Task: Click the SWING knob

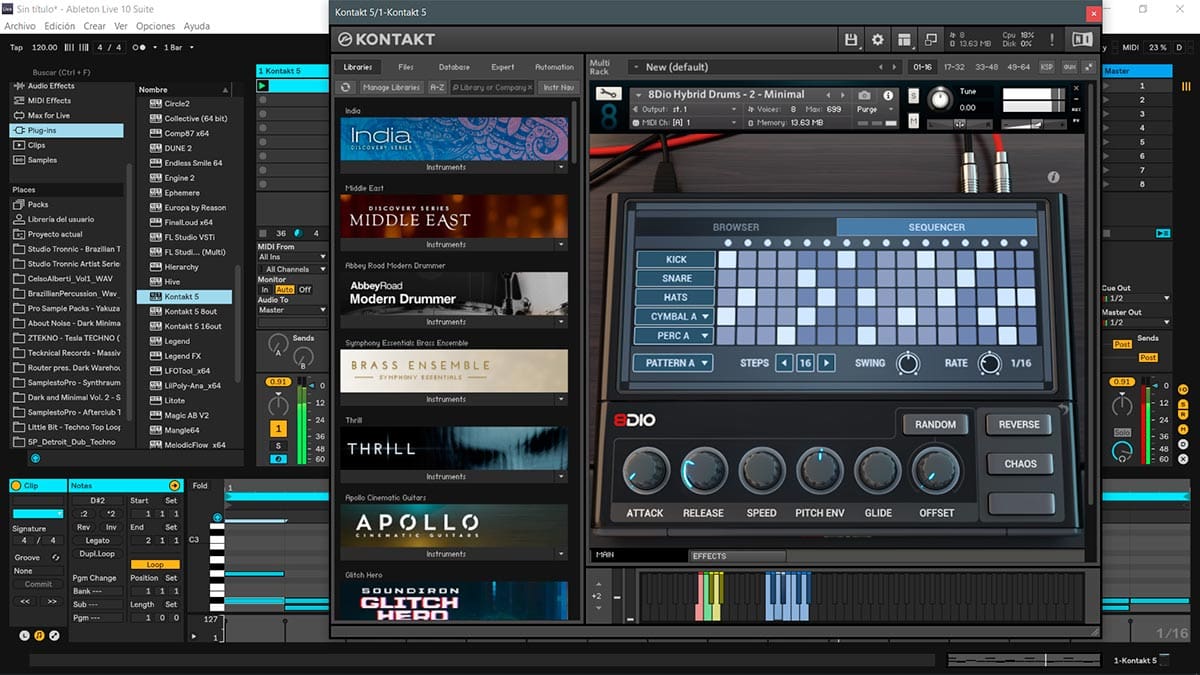Action: [908, 363]
